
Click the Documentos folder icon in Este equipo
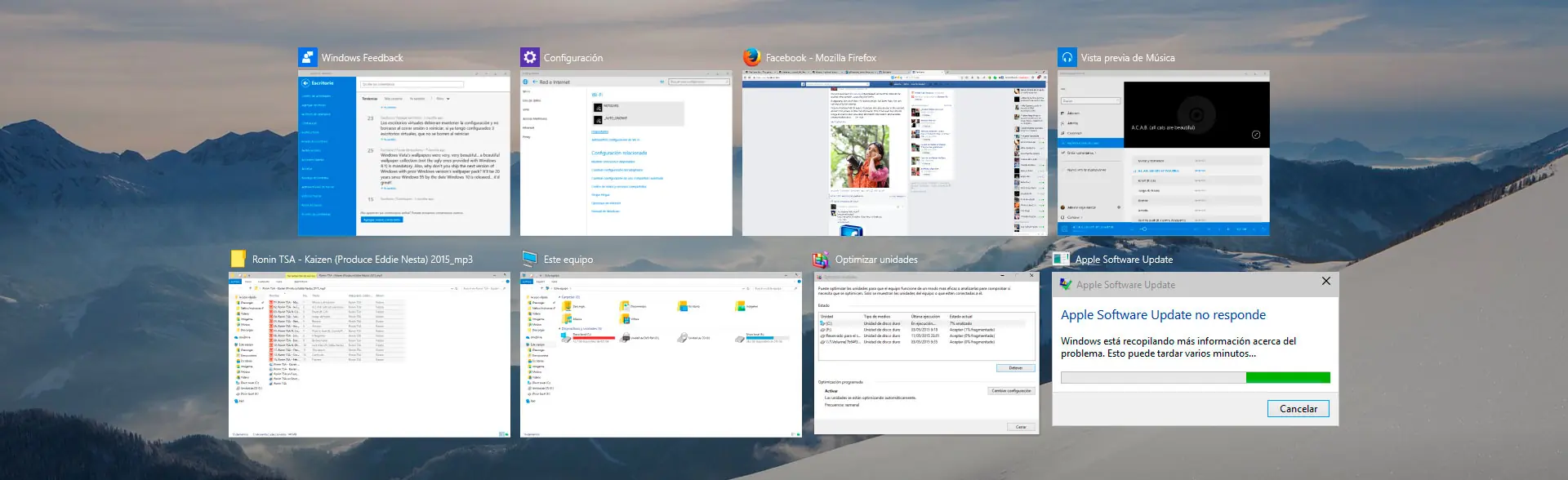coord(624,306)
